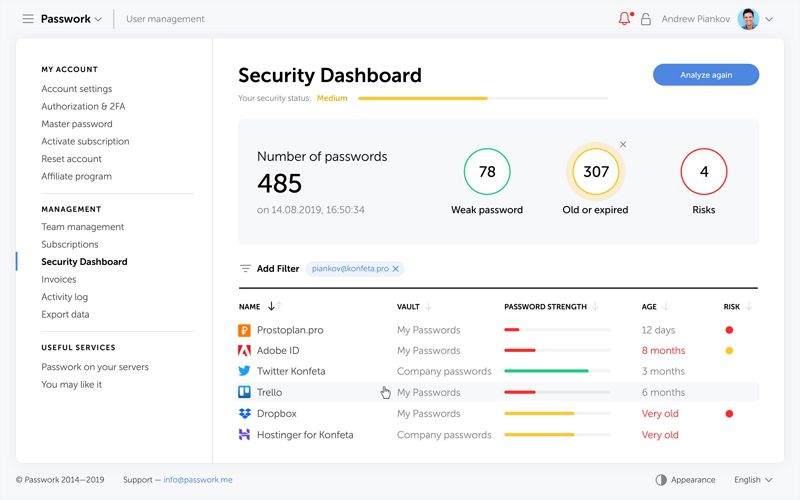
Task: Click the Add Filter icon
Action: [245, 269]
